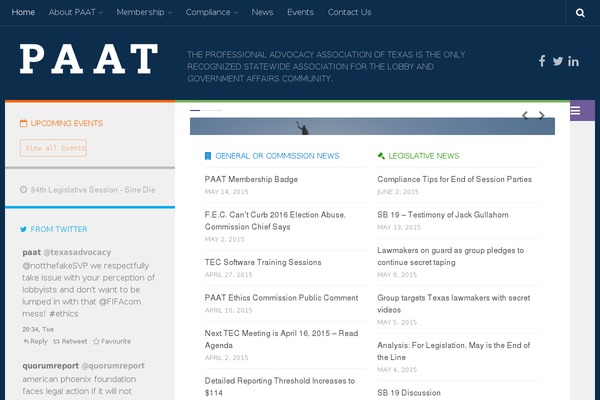Open Next TEC Meeting is April 16 article

click(281, 339)
